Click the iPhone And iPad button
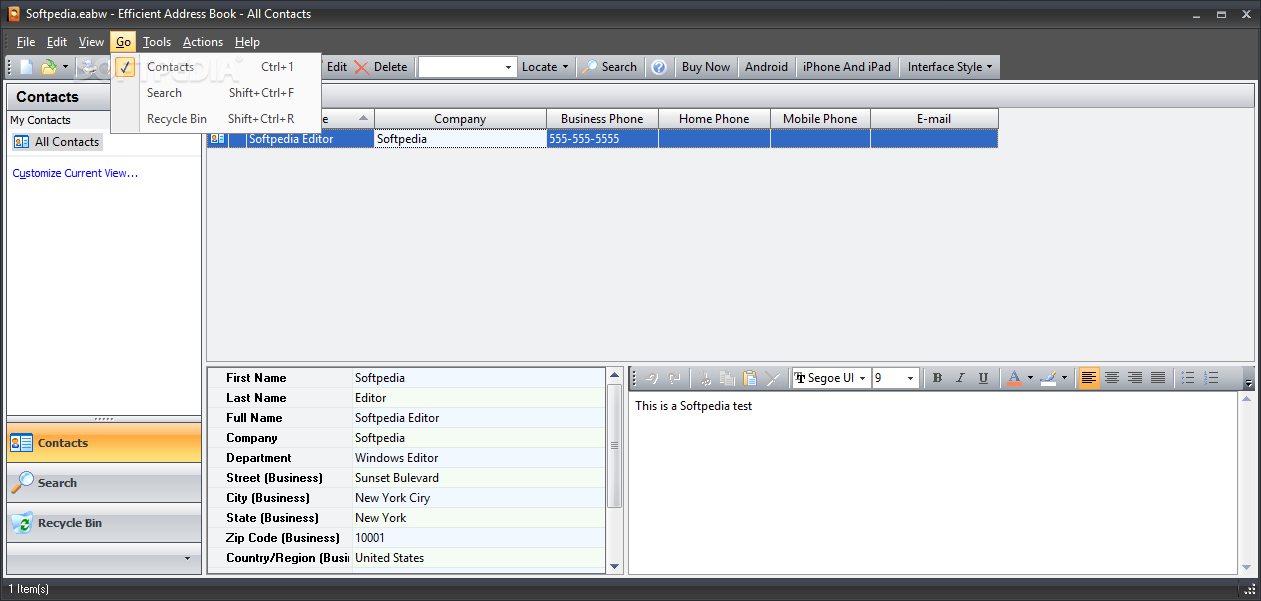Image resolution: width=1261 pixels, height=601 pixels. [x=847, y=67]
